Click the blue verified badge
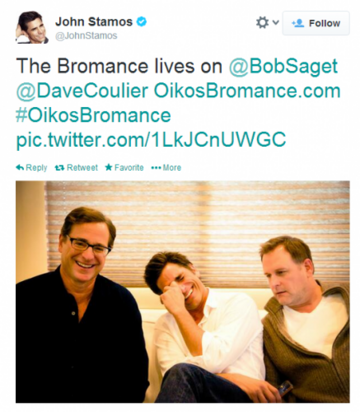This screenshot has width=360, height=412. pyautogui.click(x=142, y=22)
